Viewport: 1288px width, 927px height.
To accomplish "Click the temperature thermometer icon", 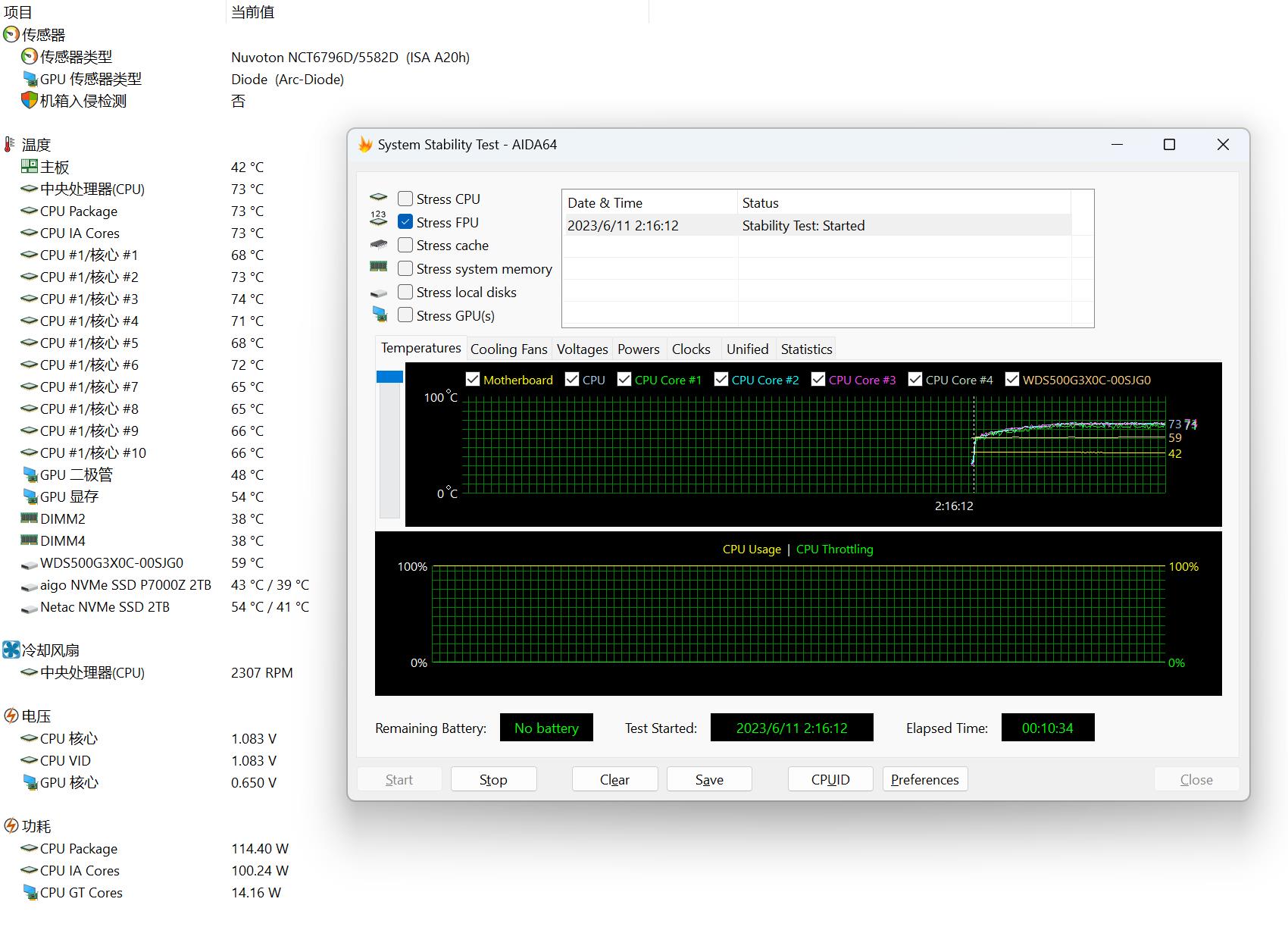I will coord(10,145).
